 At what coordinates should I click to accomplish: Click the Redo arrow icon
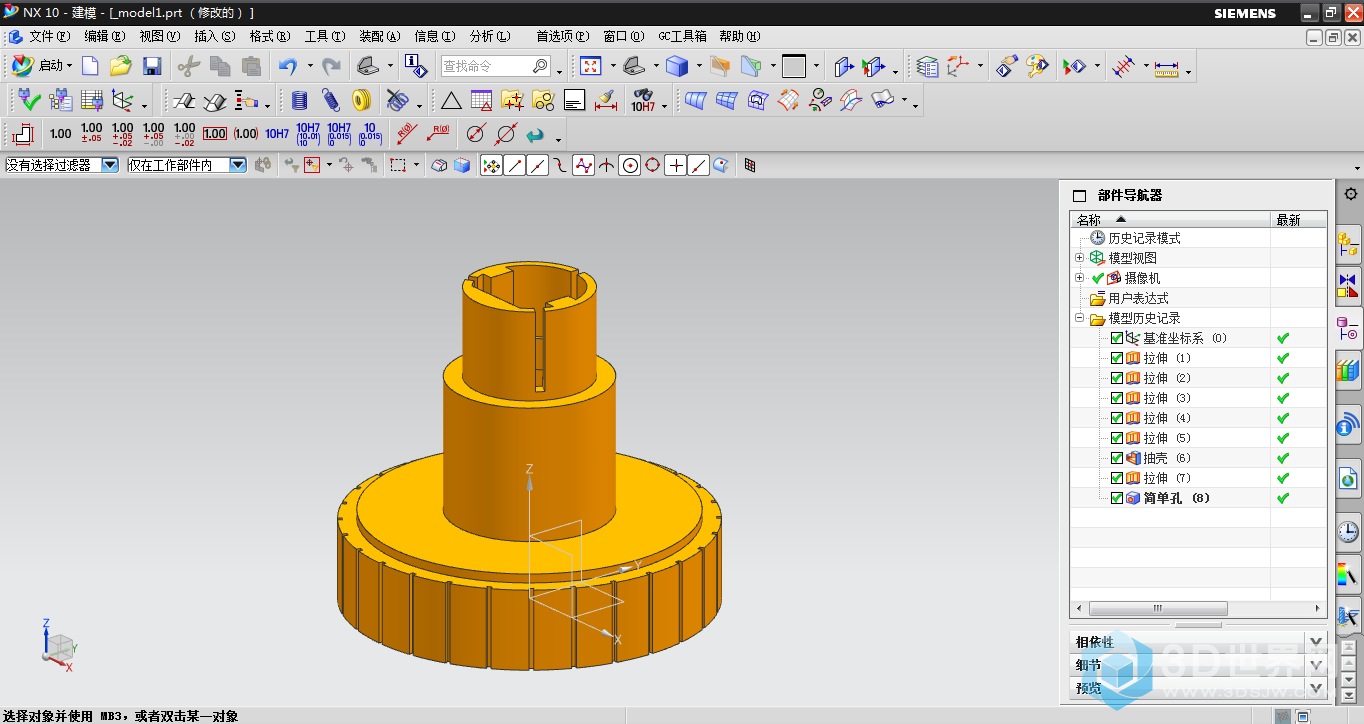point(331,66)
